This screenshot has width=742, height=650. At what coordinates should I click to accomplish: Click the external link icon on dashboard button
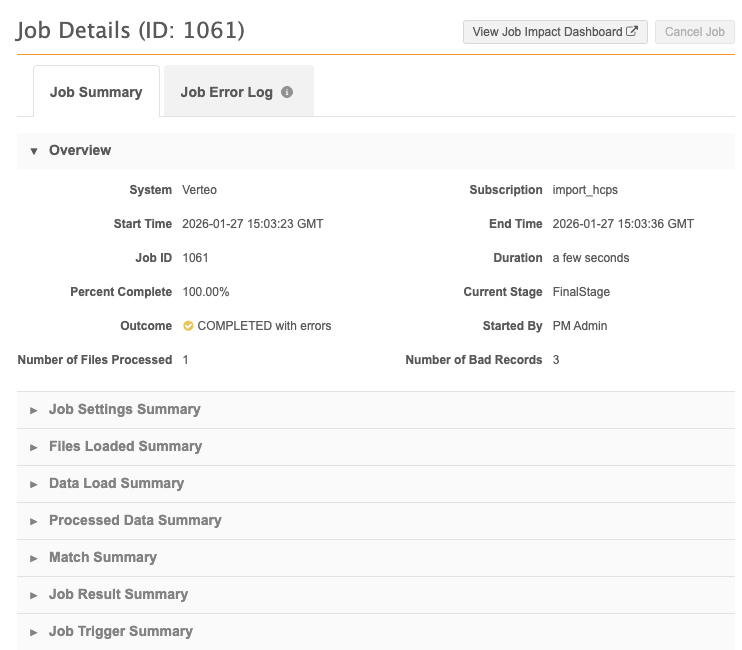pos(632,32)
